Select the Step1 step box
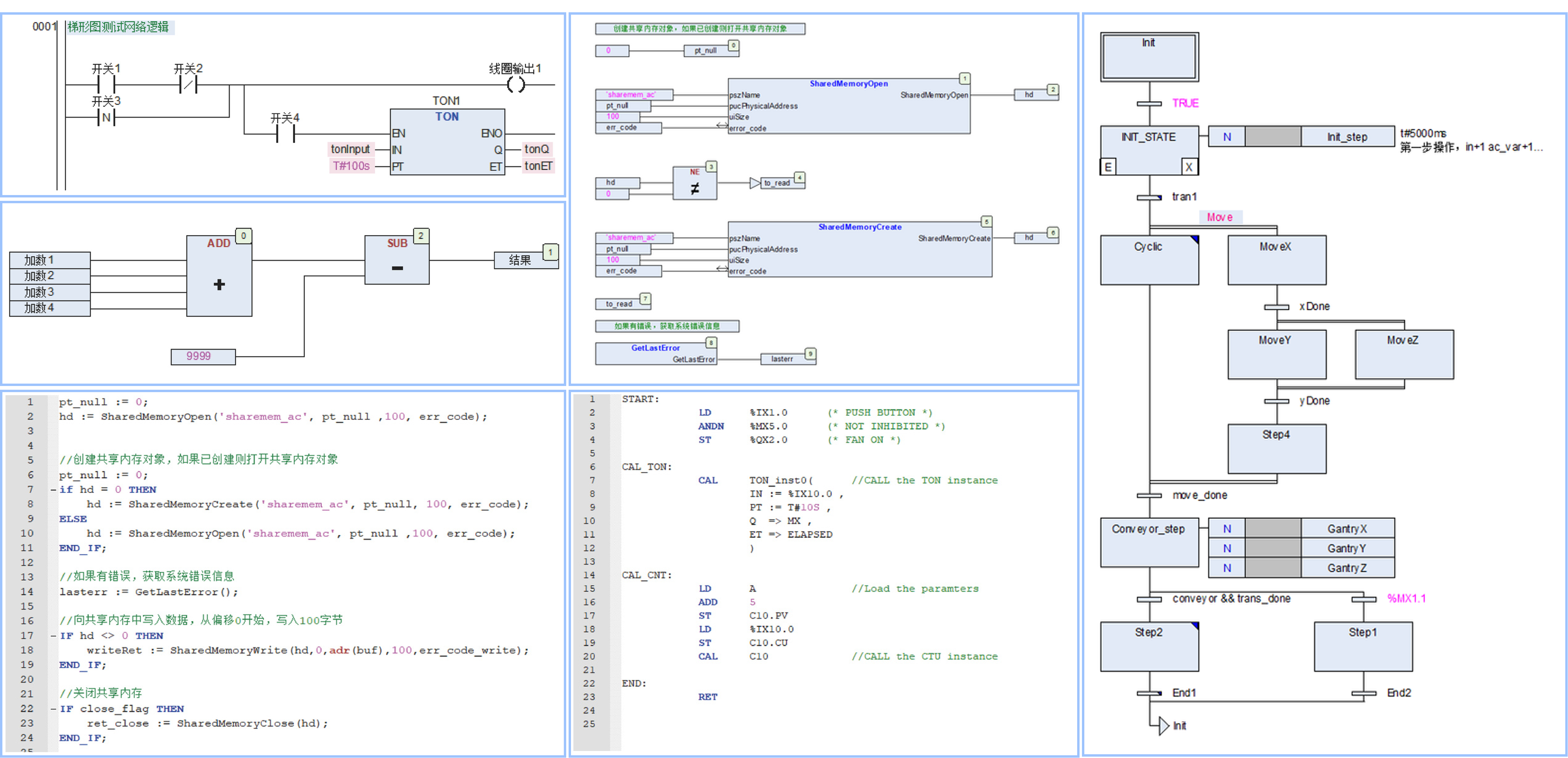The image size is (1568, 758). [x=1363, y=647]
